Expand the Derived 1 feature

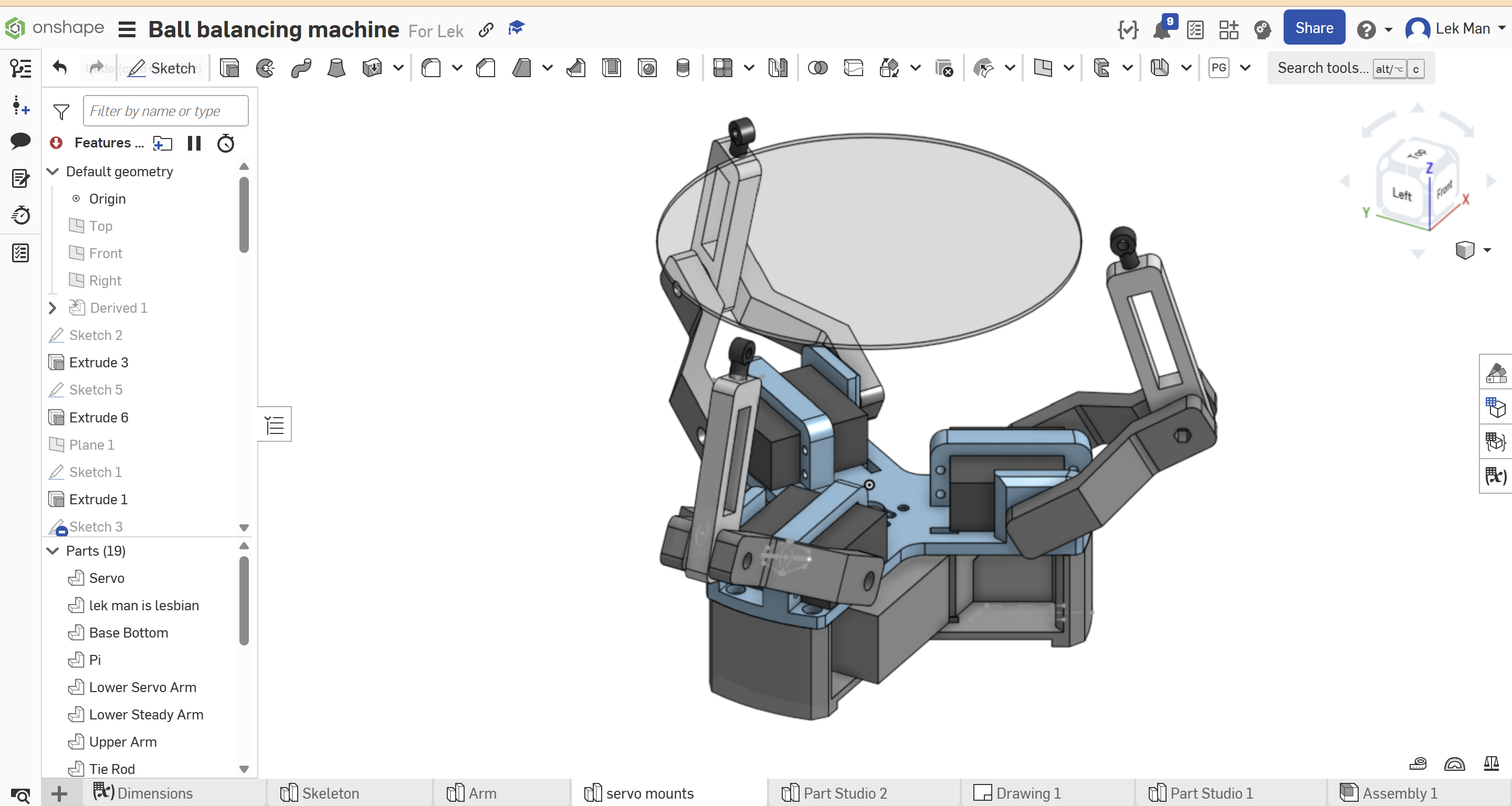tap(53, 308)
